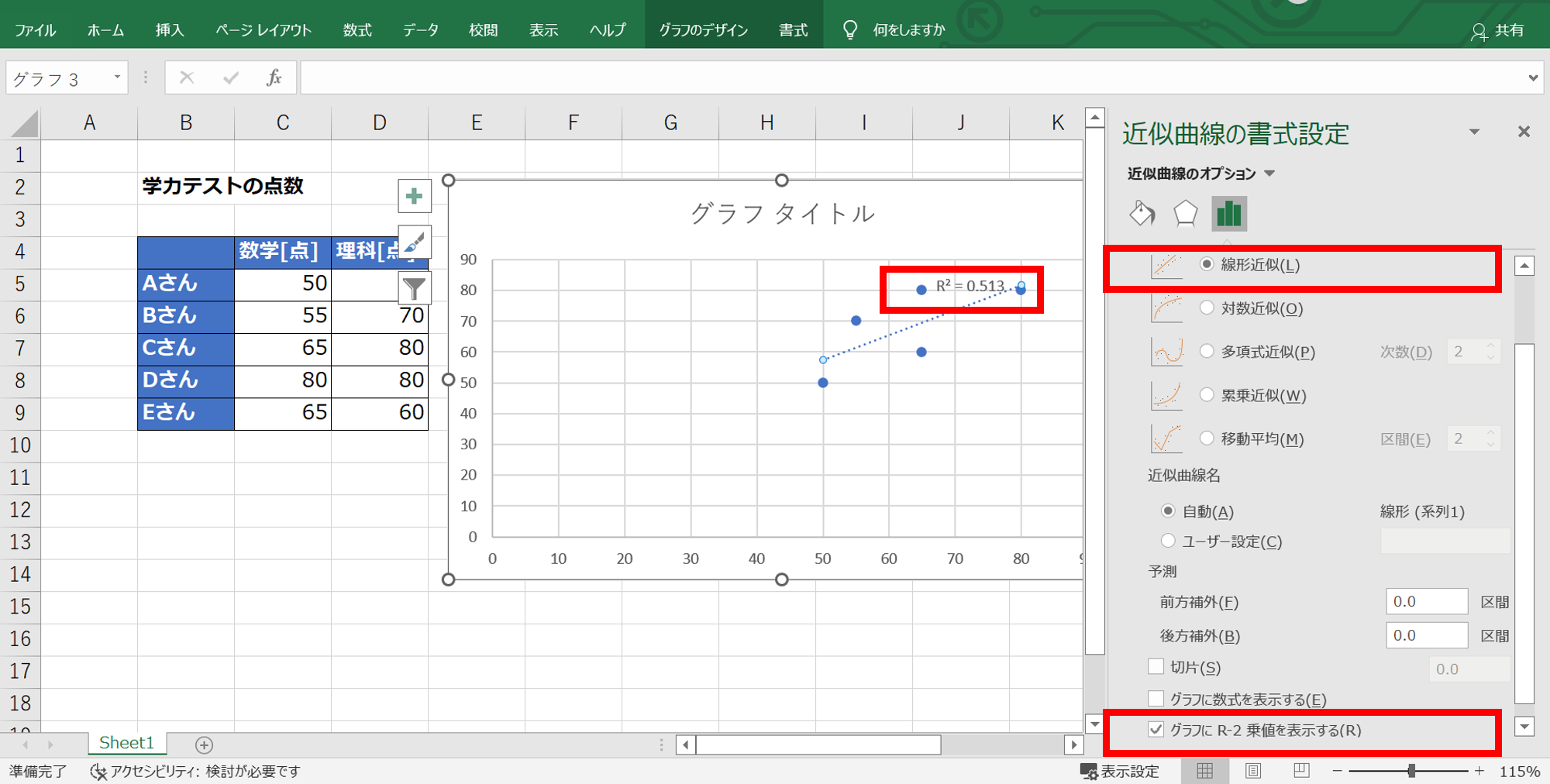The image size is (1550, 784).
Task: Click the polynomial trendline preview icon
Action: point(1167,352)
